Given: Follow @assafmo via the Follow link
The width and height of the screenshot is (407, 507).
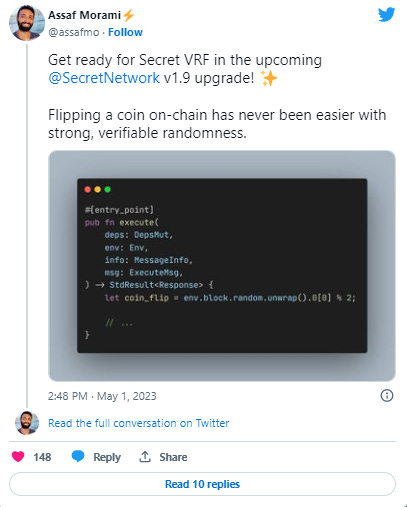Looking at the screenshot, I should point(125,32).
